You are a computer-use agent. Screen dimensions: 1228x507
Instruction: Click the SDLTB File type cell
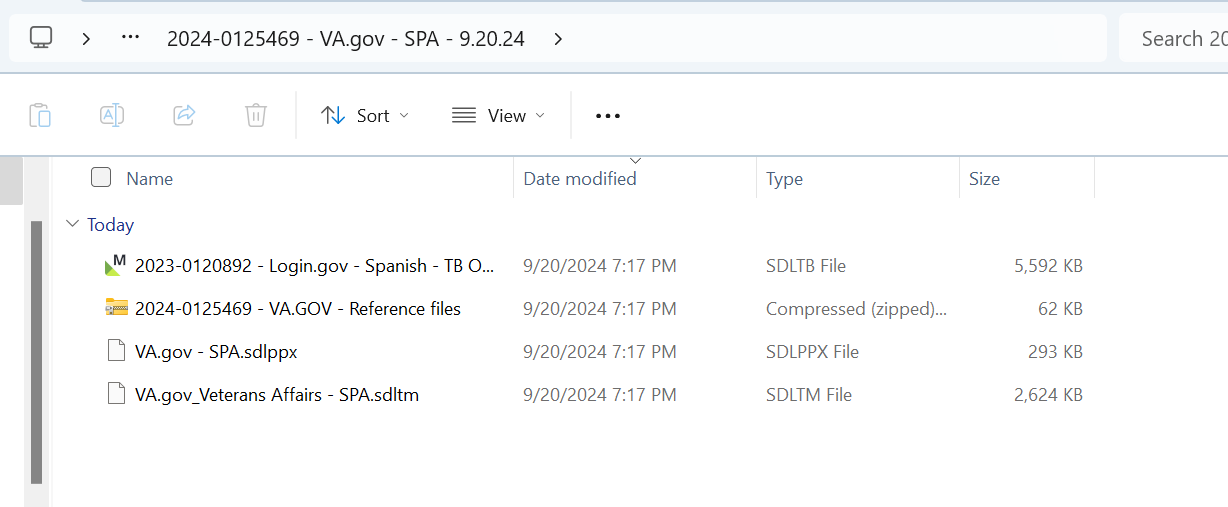[x=806, y=266]
